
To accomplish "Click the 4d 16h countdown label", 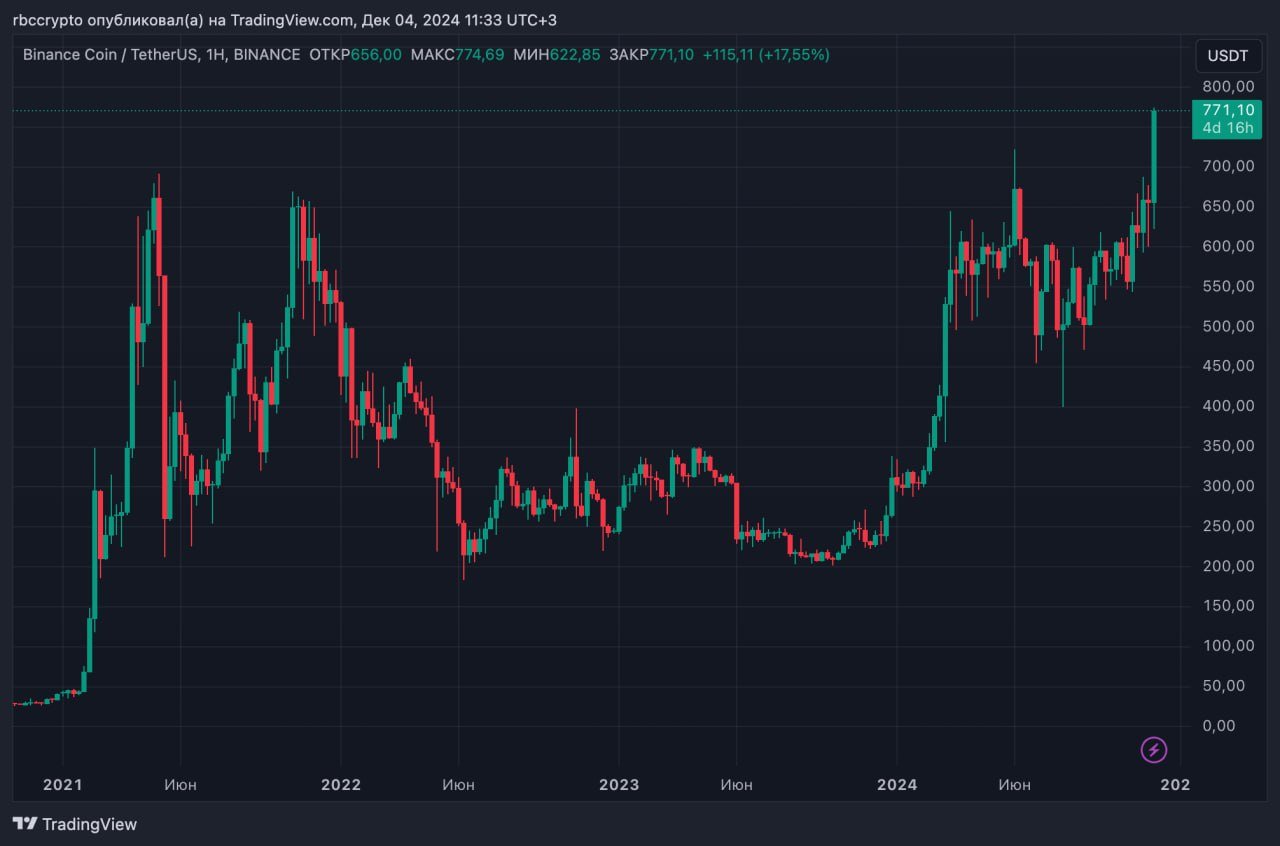I will click(1227, 128).
